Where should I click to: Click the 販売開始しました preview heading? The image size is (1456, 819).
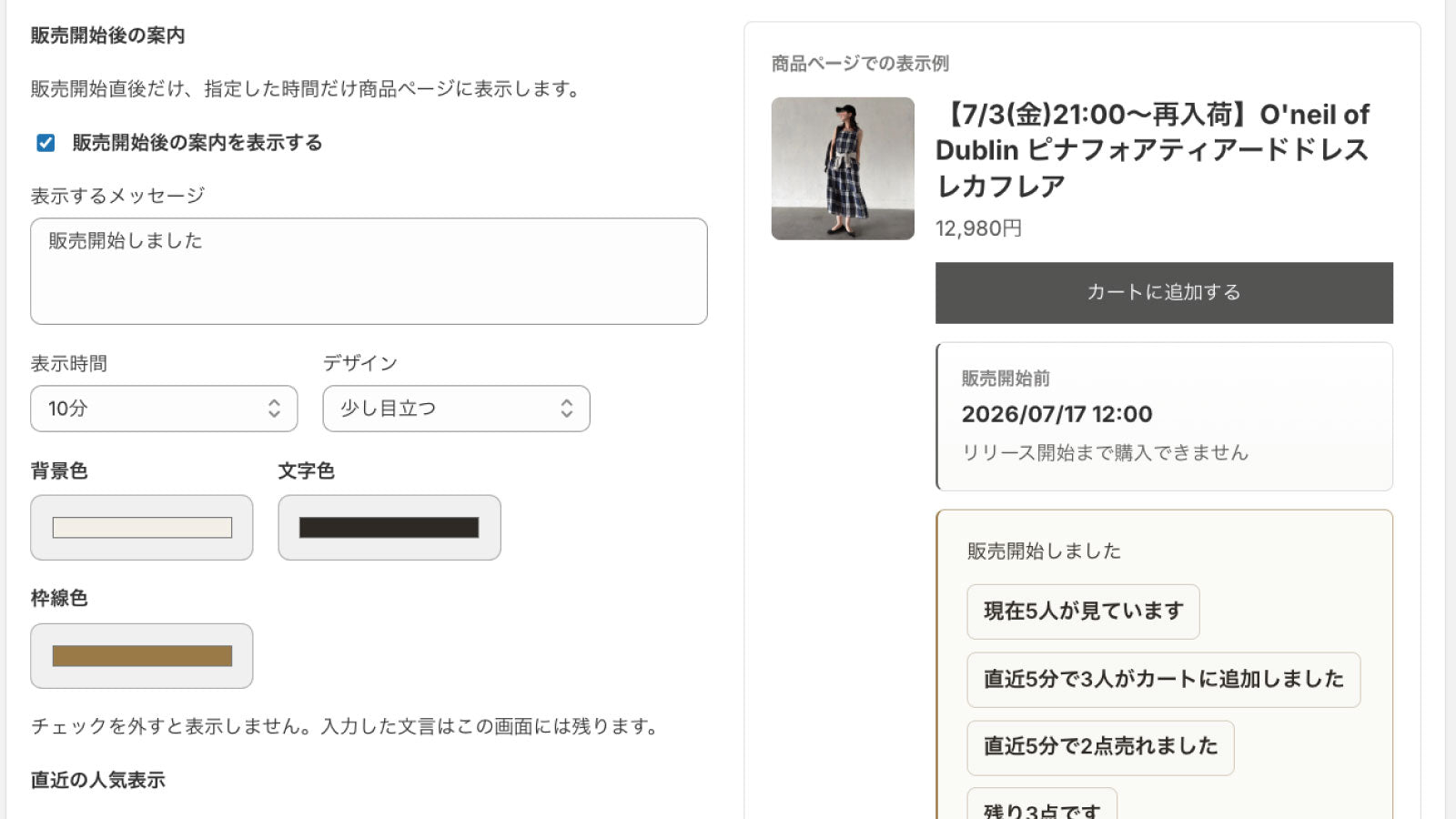pos(1044,551)
